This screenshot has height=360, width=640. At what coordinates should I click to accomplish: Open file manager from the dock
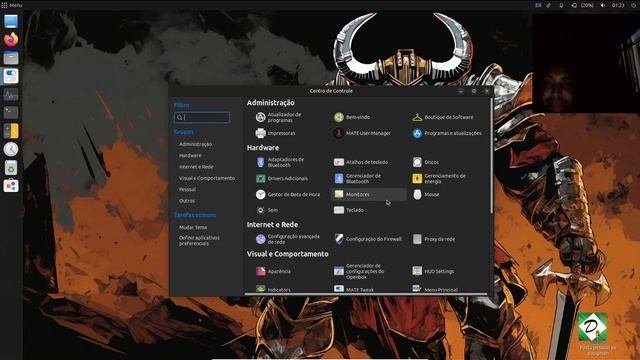coord(11,58)
